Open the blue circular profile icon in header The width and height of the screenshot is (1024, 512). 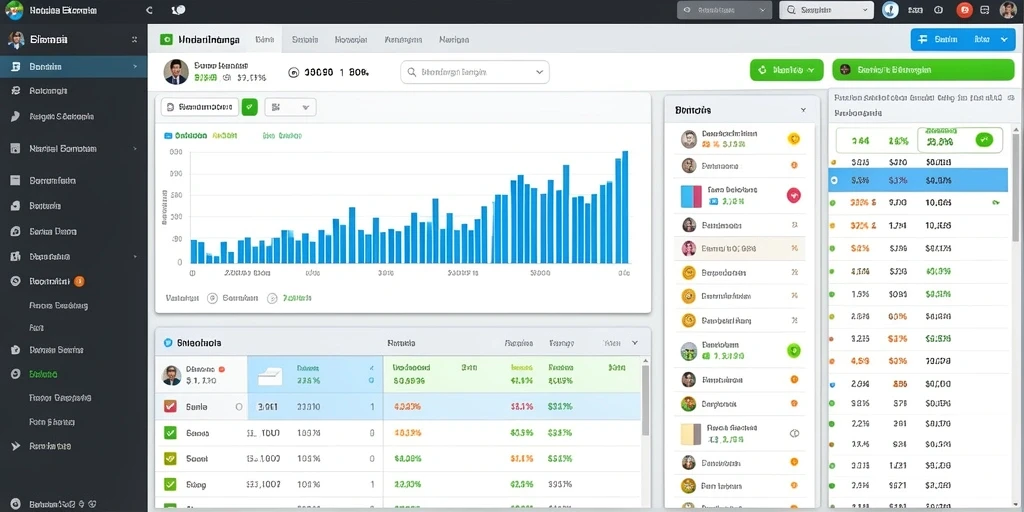(890, 10)
